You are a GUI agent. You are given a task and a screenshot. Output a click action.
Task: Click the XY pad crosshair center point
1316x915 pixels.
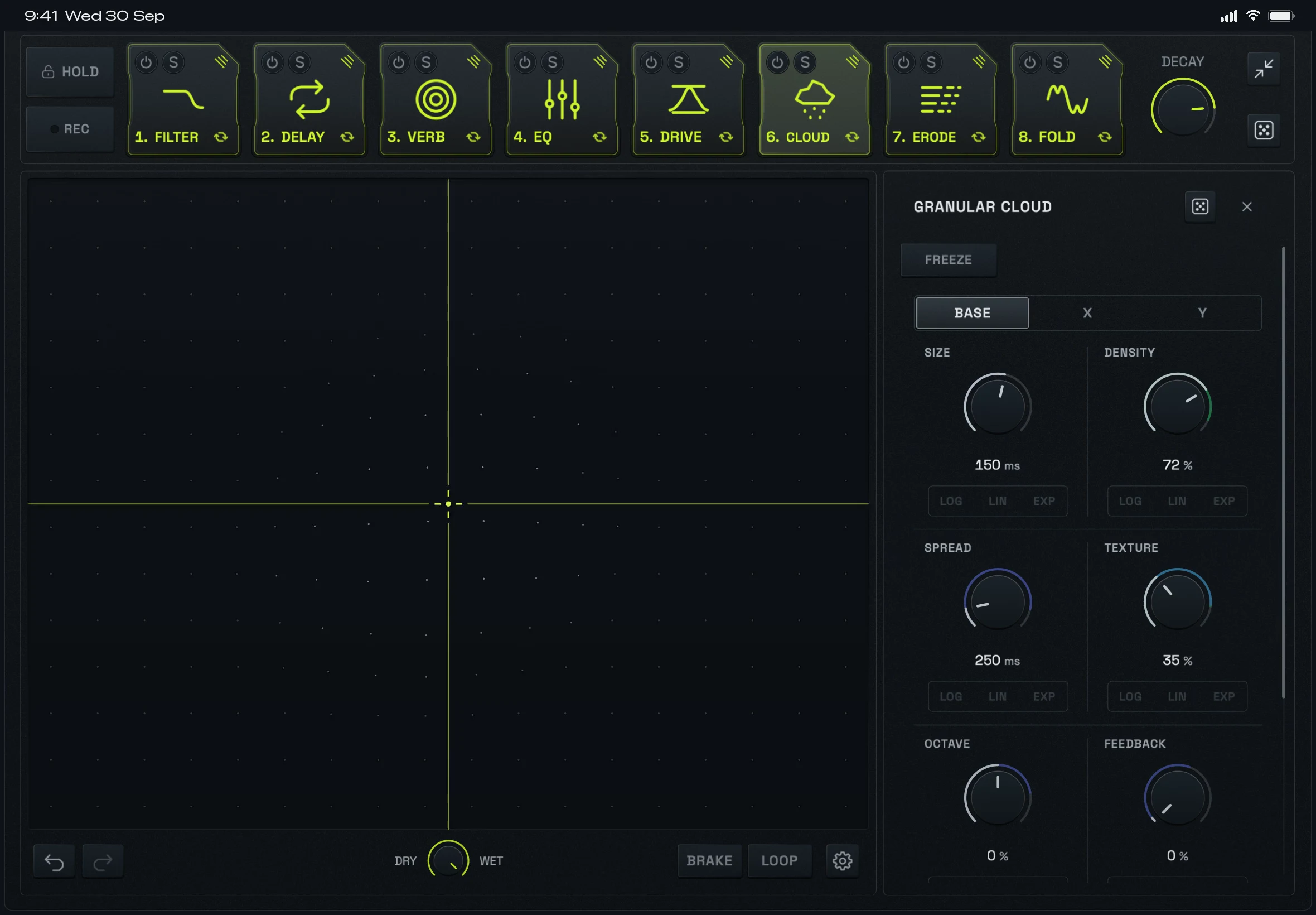tap(448, 504)
